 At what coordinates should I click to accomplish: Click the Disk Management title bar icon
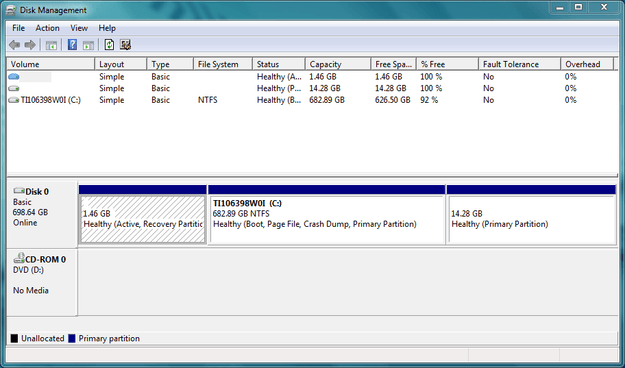coord(11,10)
